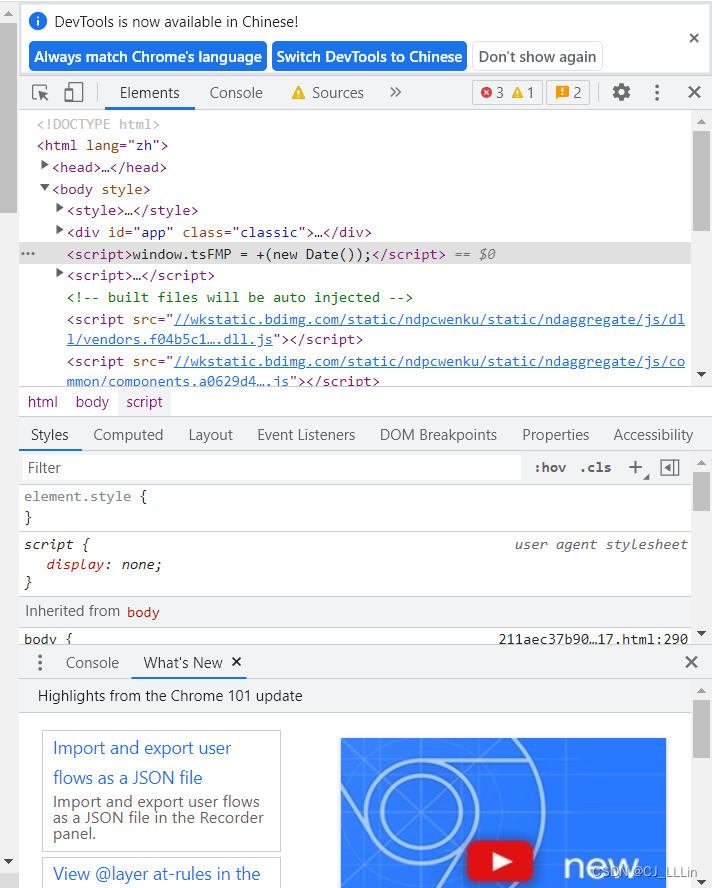
Task: Close the bottom drawer panel
Action: pos(691,662)
